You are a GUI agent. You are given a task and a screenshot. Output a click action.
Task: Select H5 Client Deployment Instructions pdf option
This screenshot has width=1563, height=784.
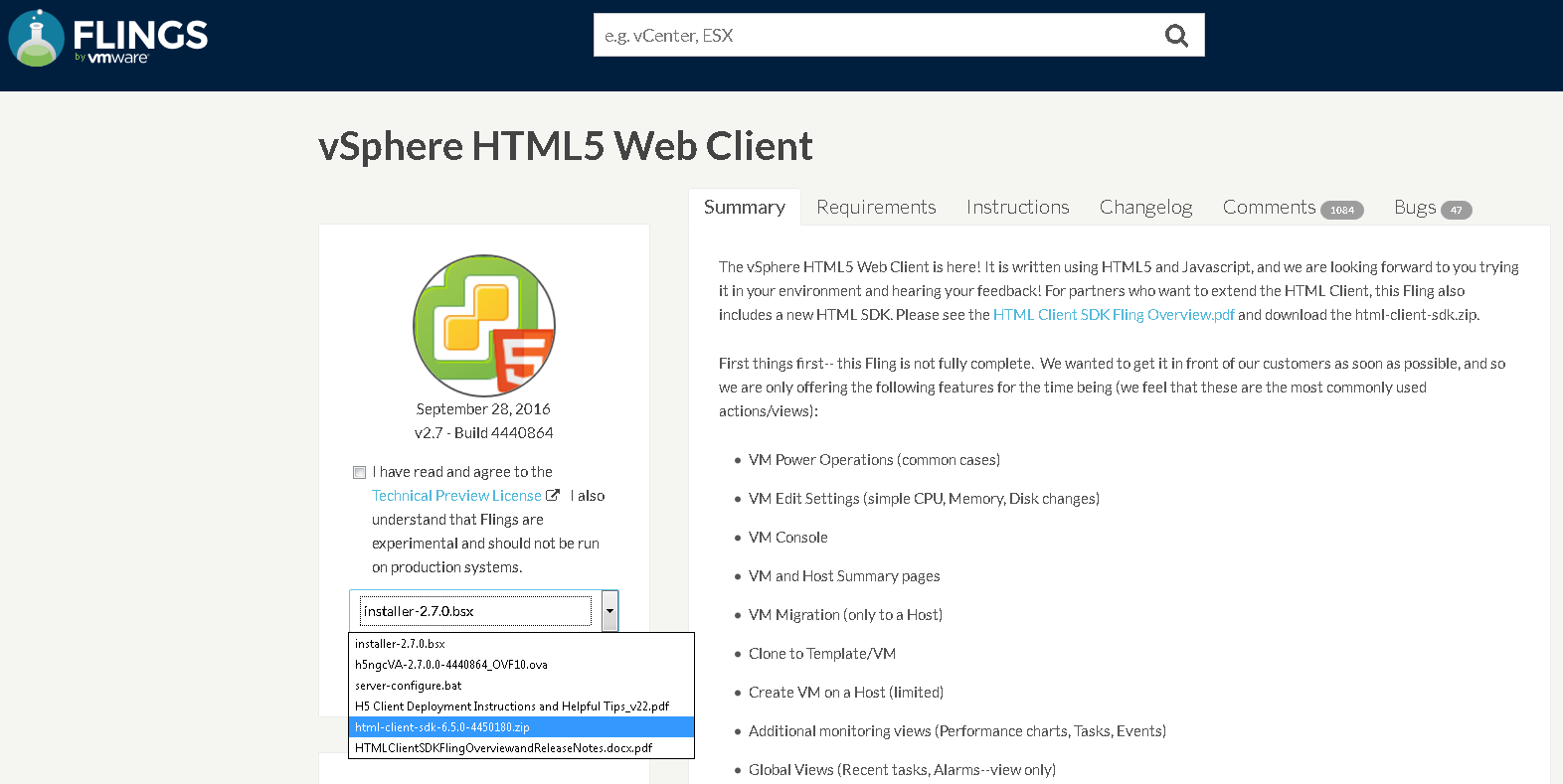pyautogui.click(x=512, y=706)
